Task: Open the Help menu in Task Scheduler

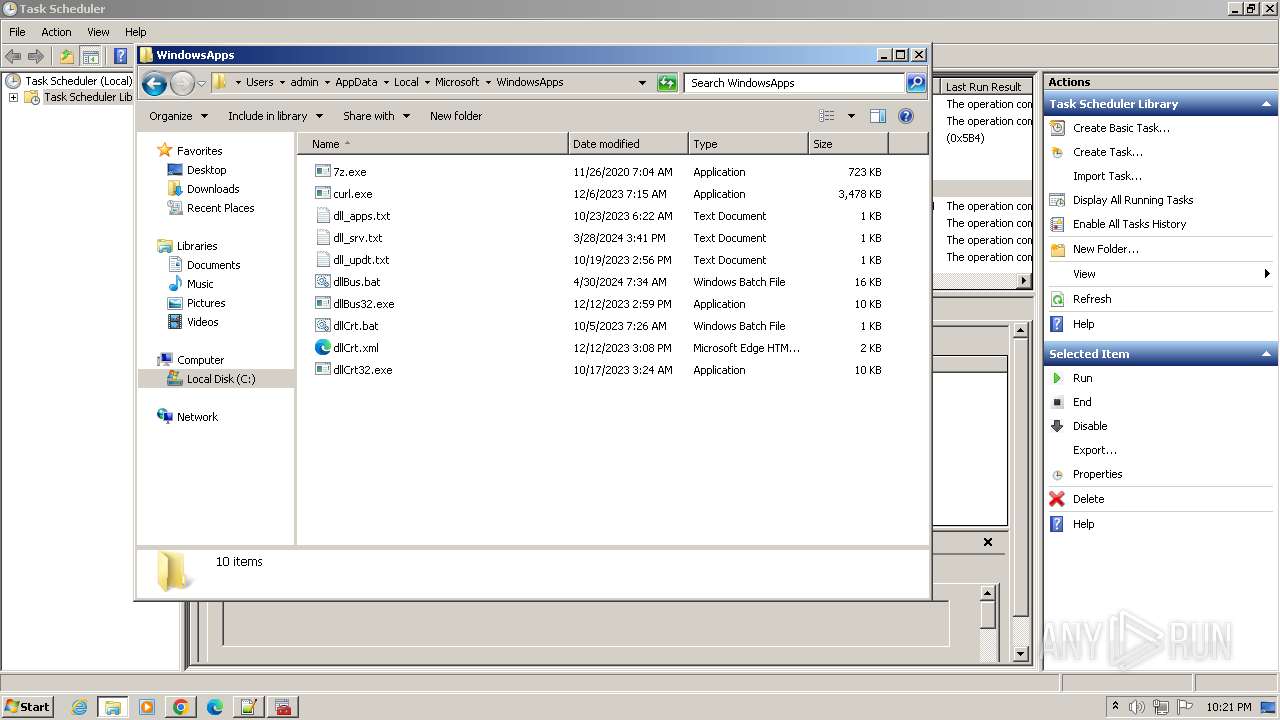Action: (x=136, y=32)
